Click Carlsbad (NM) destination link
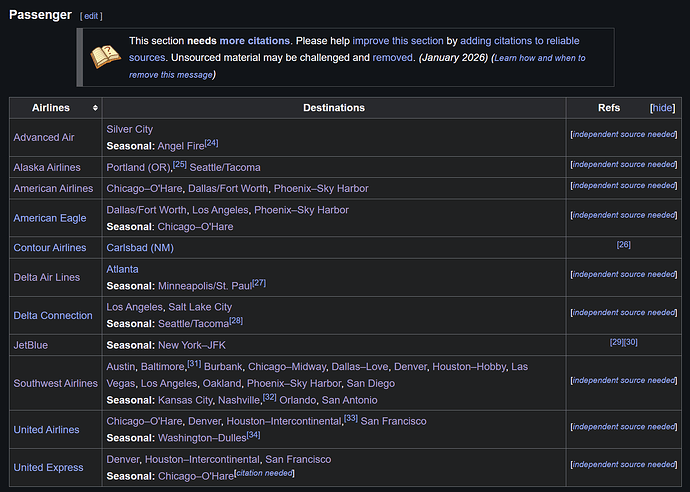The width and height of the screenshot is (690, 492). (x=140, y=248)
